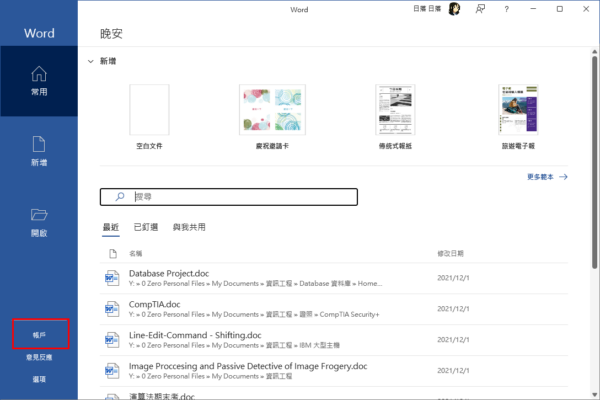600x400 pixels.
Task: Open the feedback person icon in title bar
Action: coord(480,9)
